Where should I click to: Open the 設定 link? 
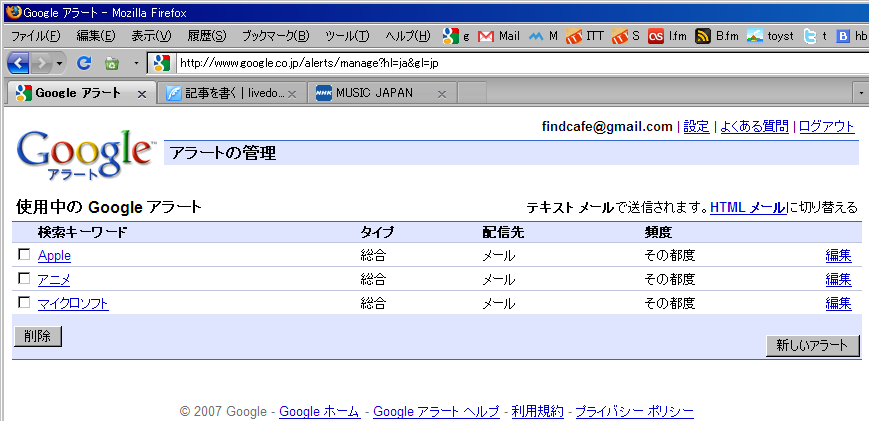(x=696, y=127)
